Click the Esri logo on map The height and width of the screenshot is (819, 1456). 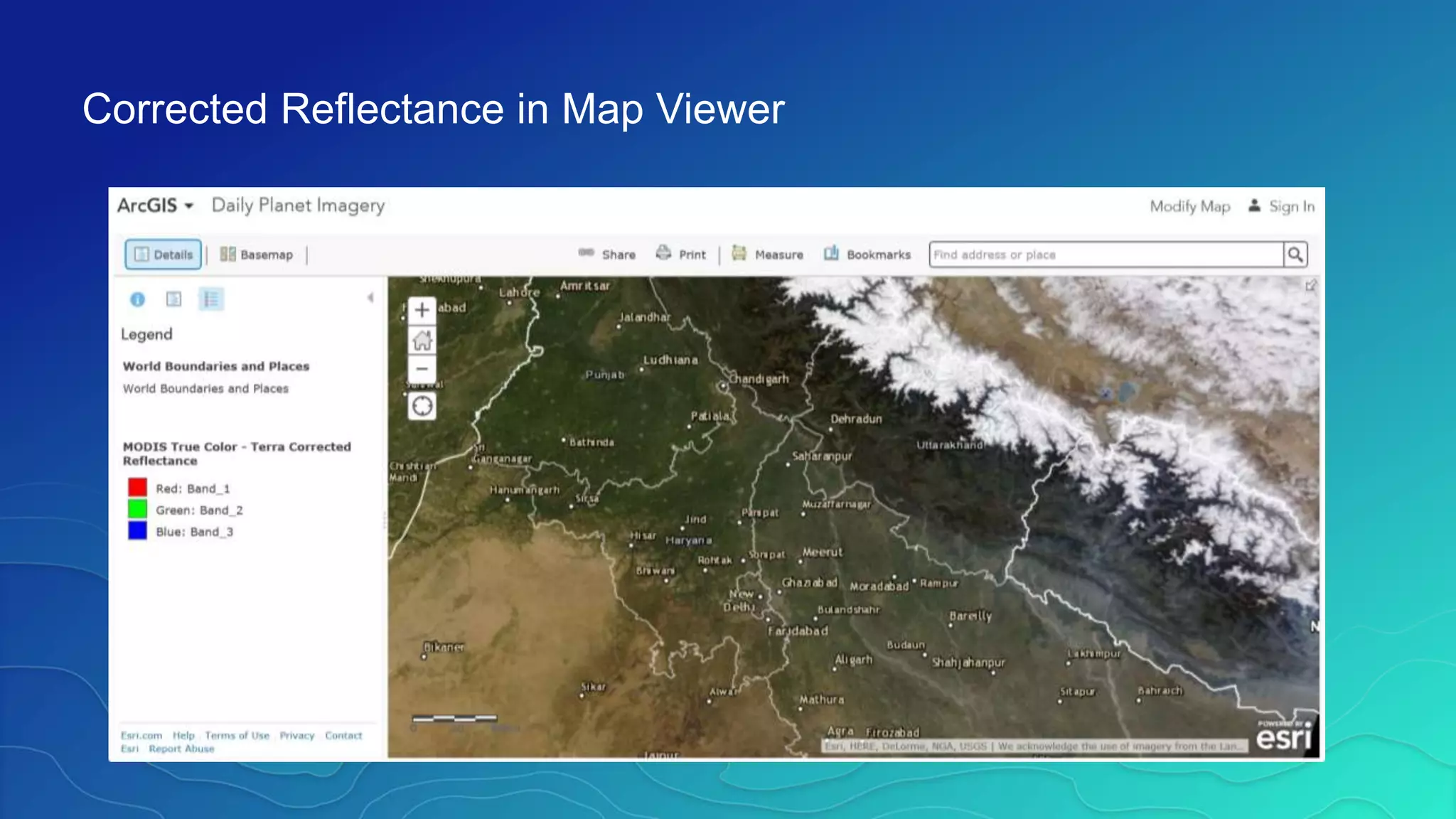click(x=1284, y=737)
